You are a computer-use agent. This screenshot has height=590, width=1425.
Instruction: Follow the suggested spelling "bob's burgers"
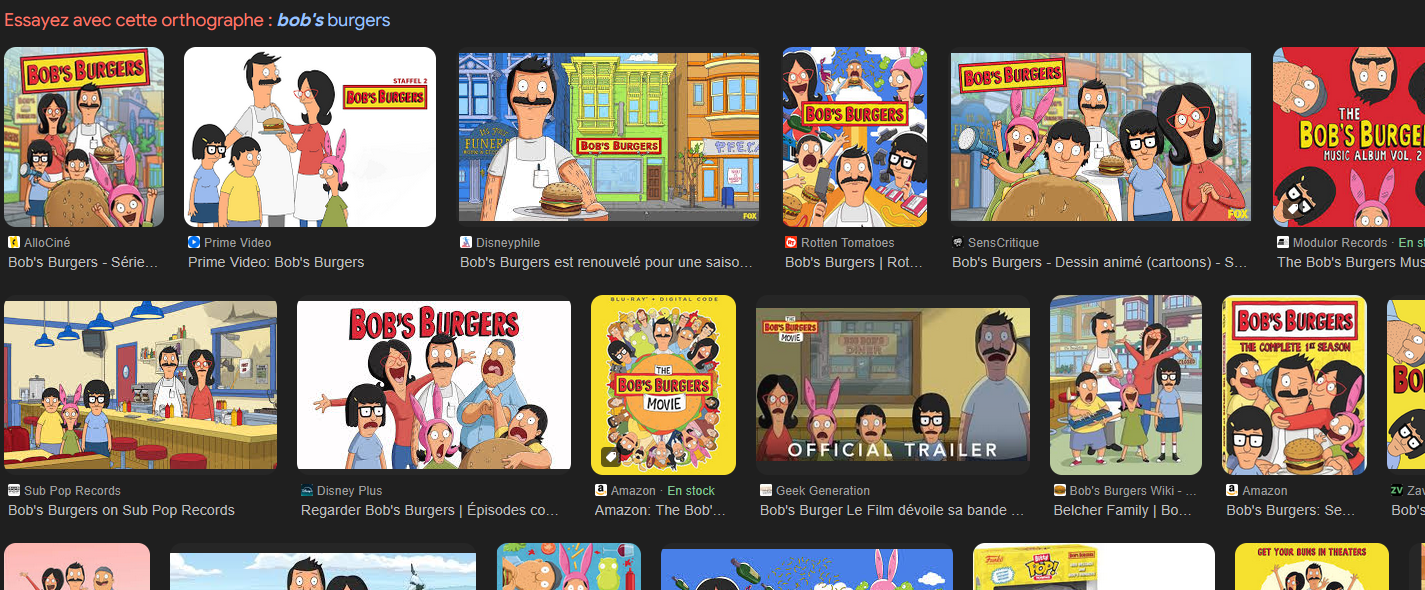pyautogui.click(x=334, y=20)
